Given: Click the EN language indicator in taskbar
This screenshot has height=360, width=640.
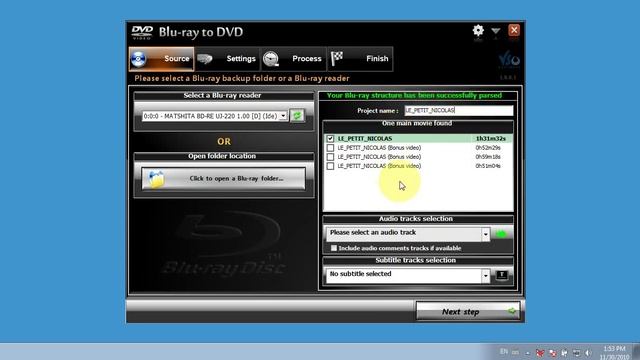Looking at the screenshot, I should click(504, 351).
